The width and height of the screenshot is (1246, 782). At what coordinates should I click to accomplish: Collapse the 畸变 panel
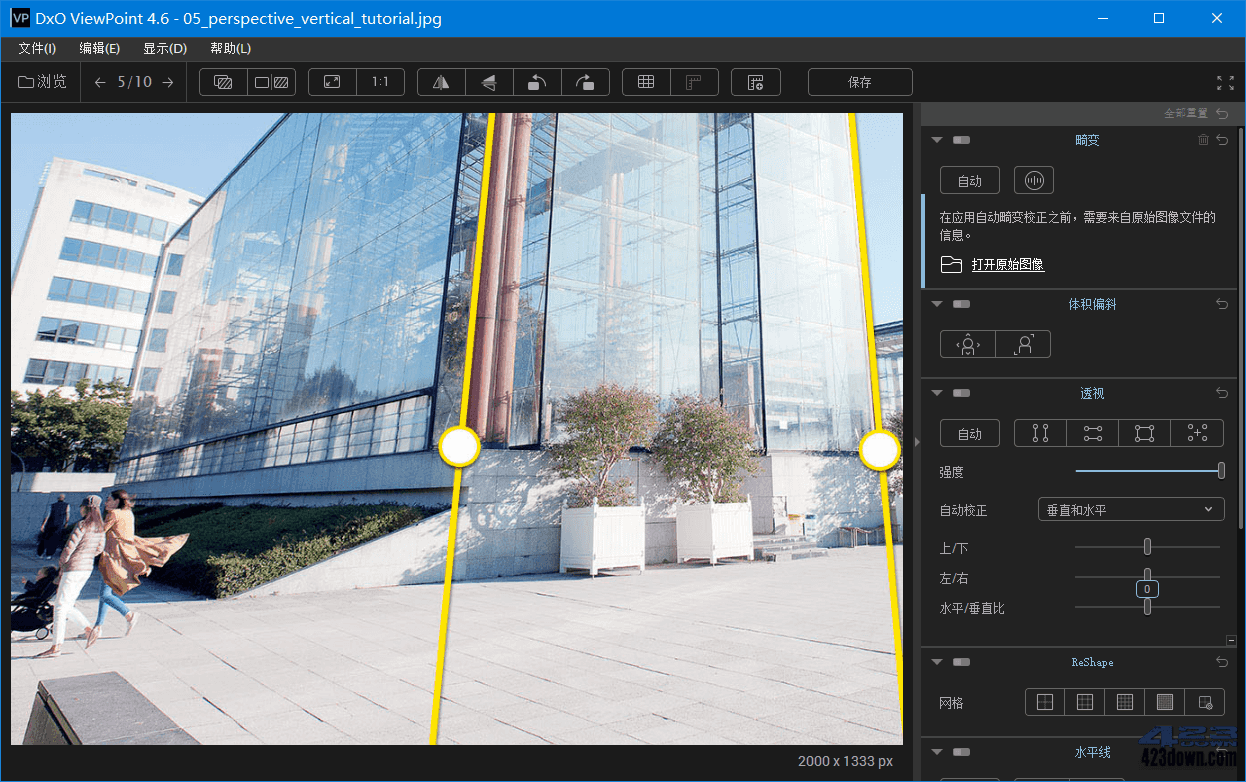(x=937, y=140)
